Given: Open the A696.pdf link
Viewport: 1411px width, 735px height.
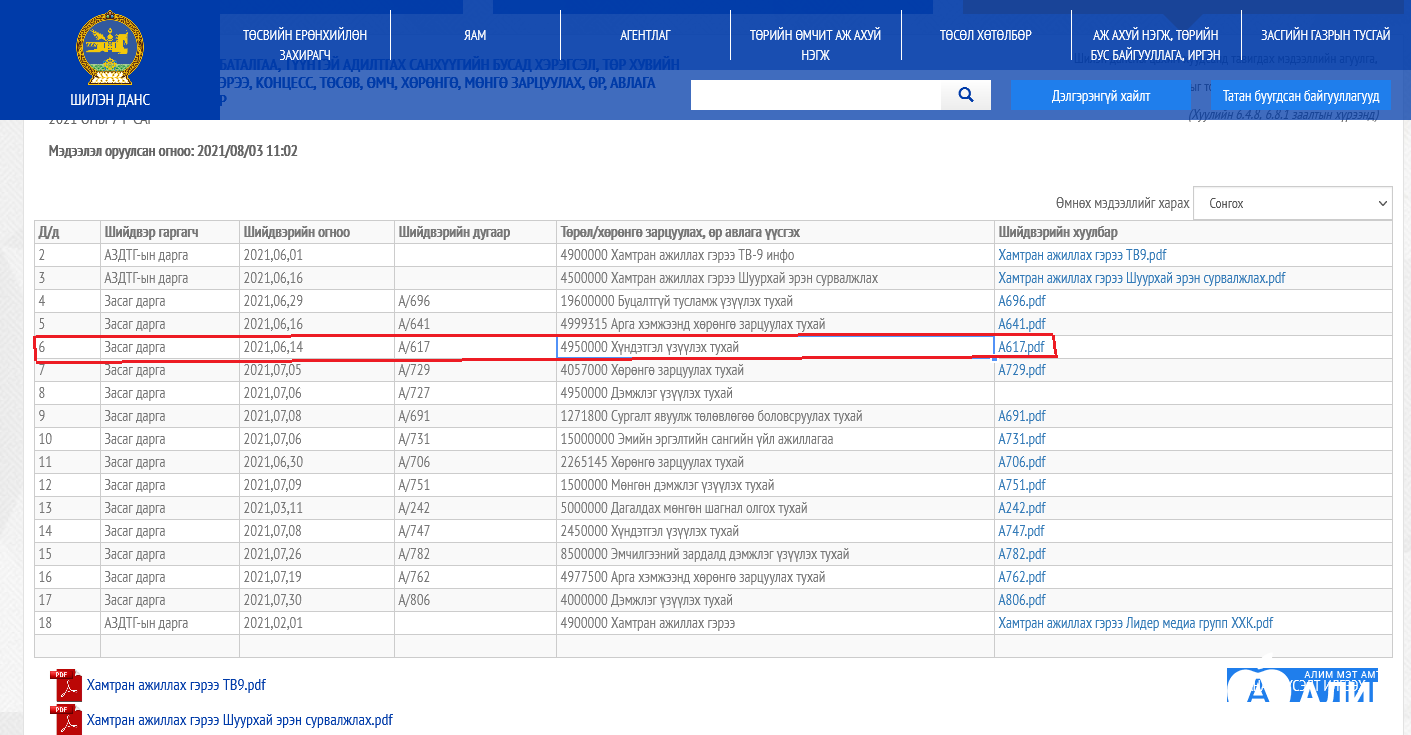Looking at the screenshot, I should click(x=1021, y=301).
